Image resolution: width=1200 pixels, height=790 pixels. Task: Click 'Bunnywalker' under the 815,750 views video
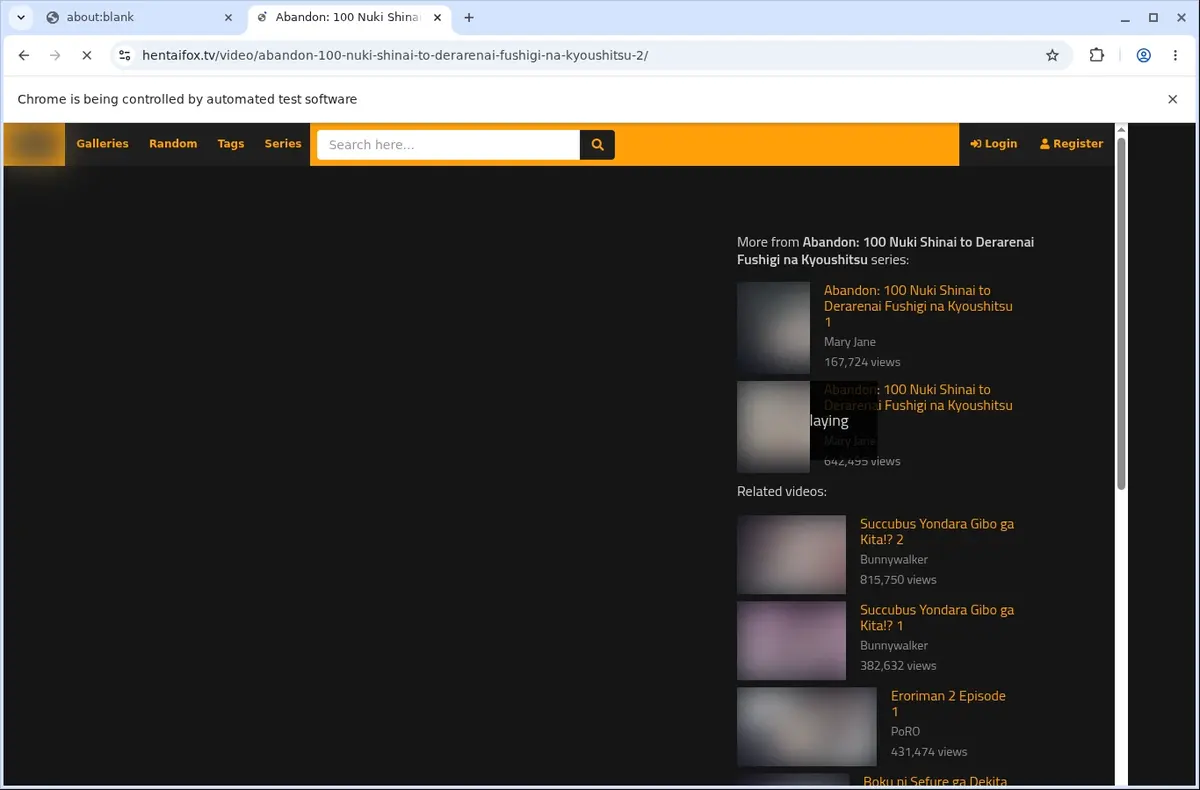point(894,560)
